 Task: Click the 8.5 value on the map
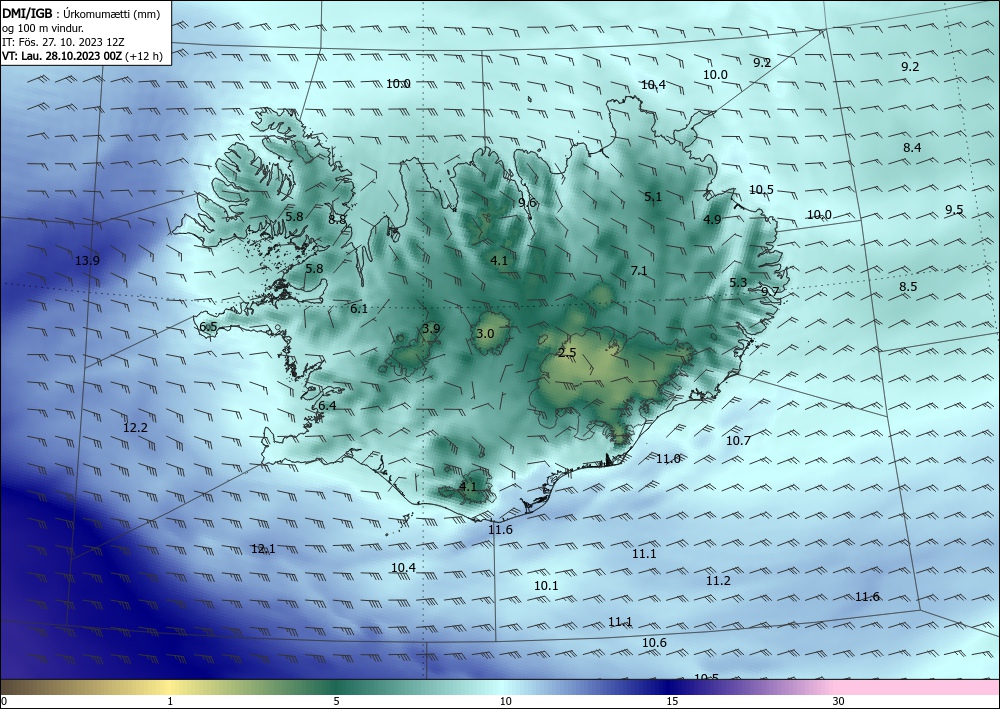click(908, 287)
